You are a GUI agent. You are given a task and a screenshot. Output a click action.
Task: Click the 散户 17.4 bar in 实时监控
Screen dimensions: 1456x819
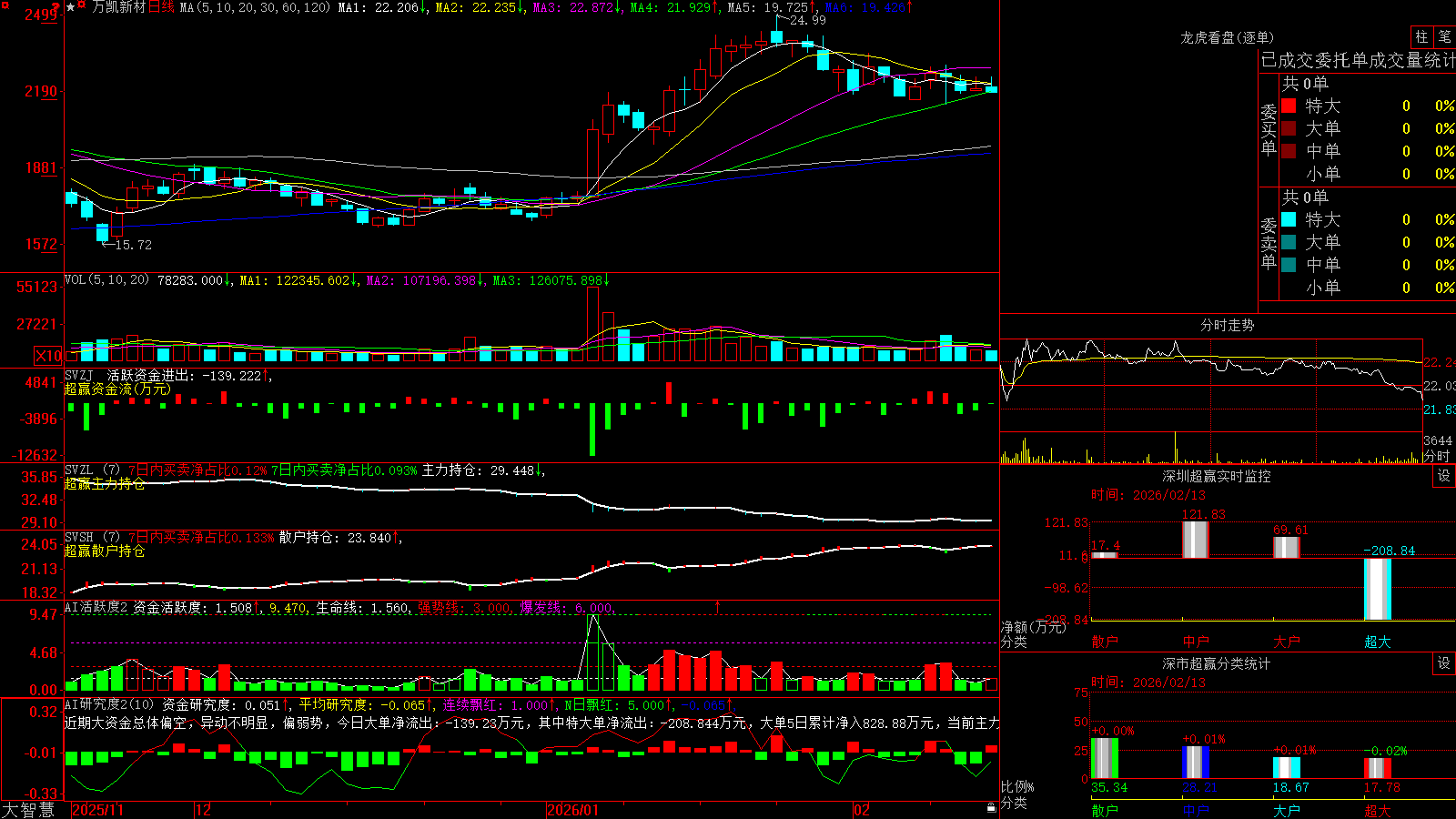tap(1105, 555)
